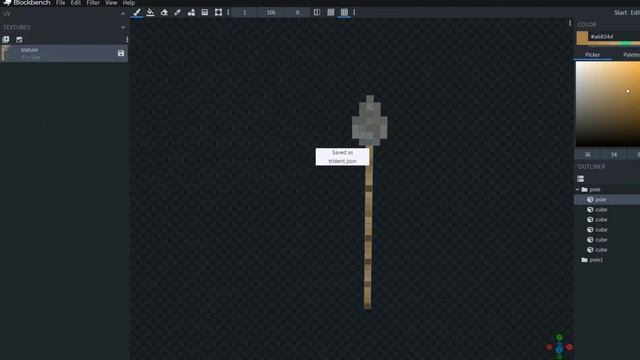Image resolution: width=640 pixels, height=360 pixels.
Task: Collapse the Textures panel chevron
Action: click(123, 27)
